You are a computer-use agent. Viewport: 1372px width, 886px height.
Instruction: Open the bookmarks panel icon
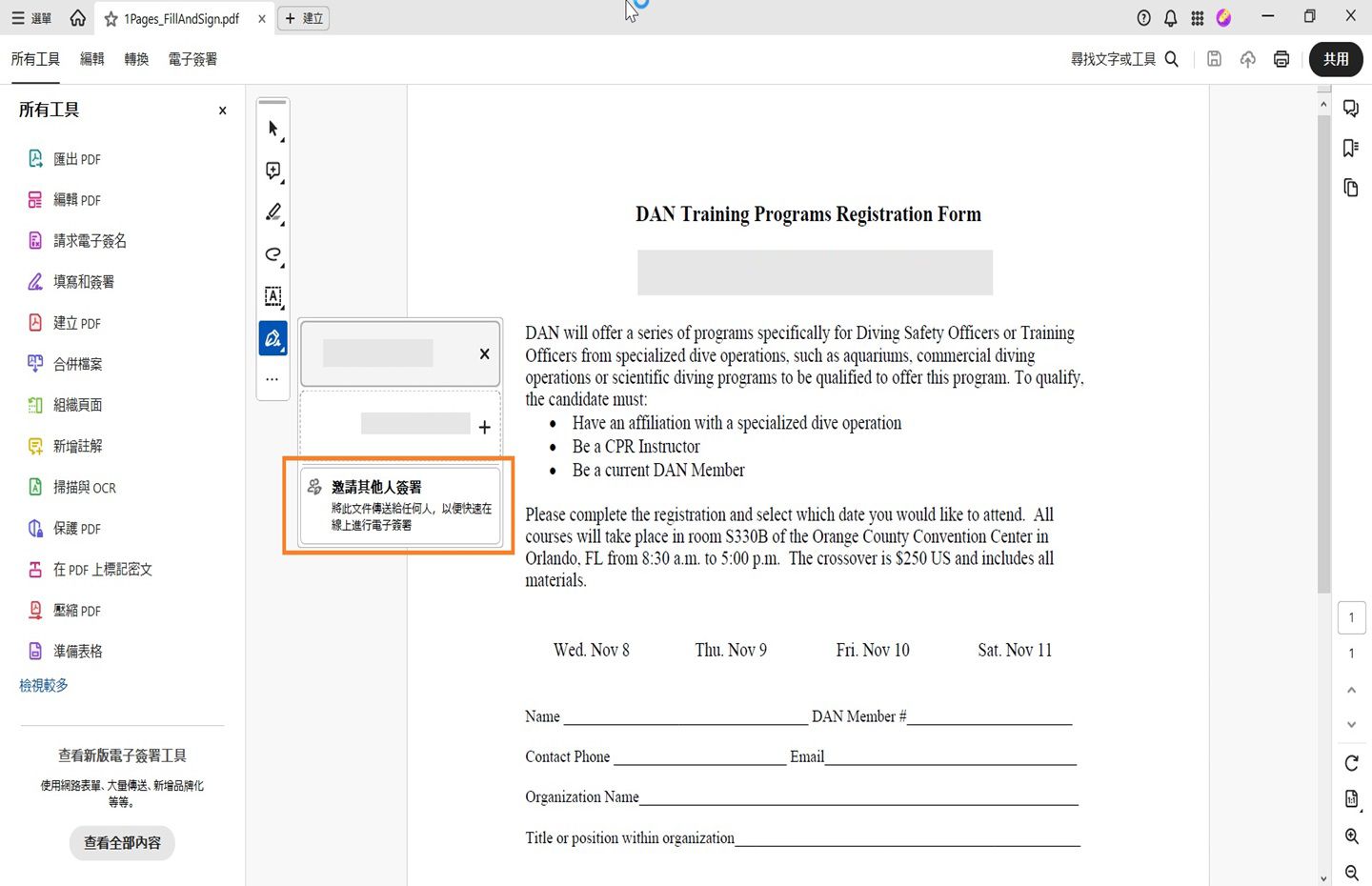click(1351, 148)
